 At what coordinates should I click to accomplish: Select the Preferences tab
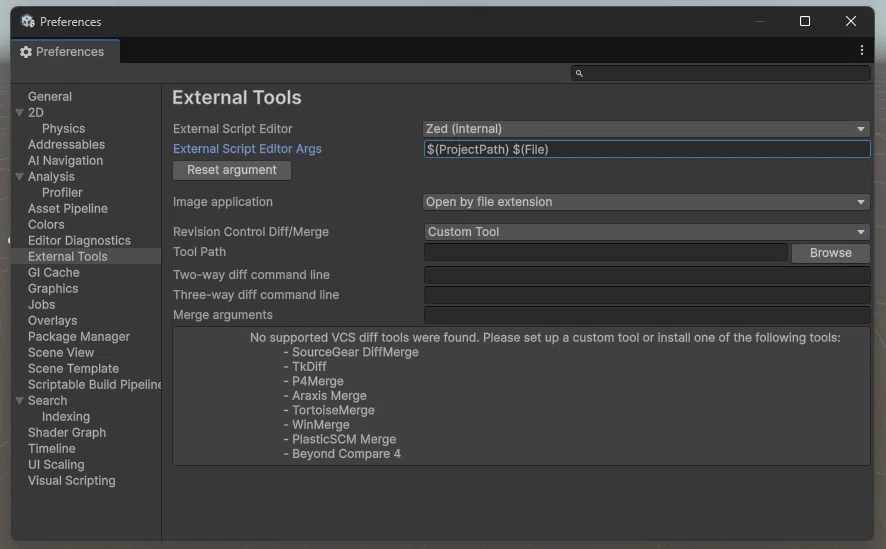point(65,51)
